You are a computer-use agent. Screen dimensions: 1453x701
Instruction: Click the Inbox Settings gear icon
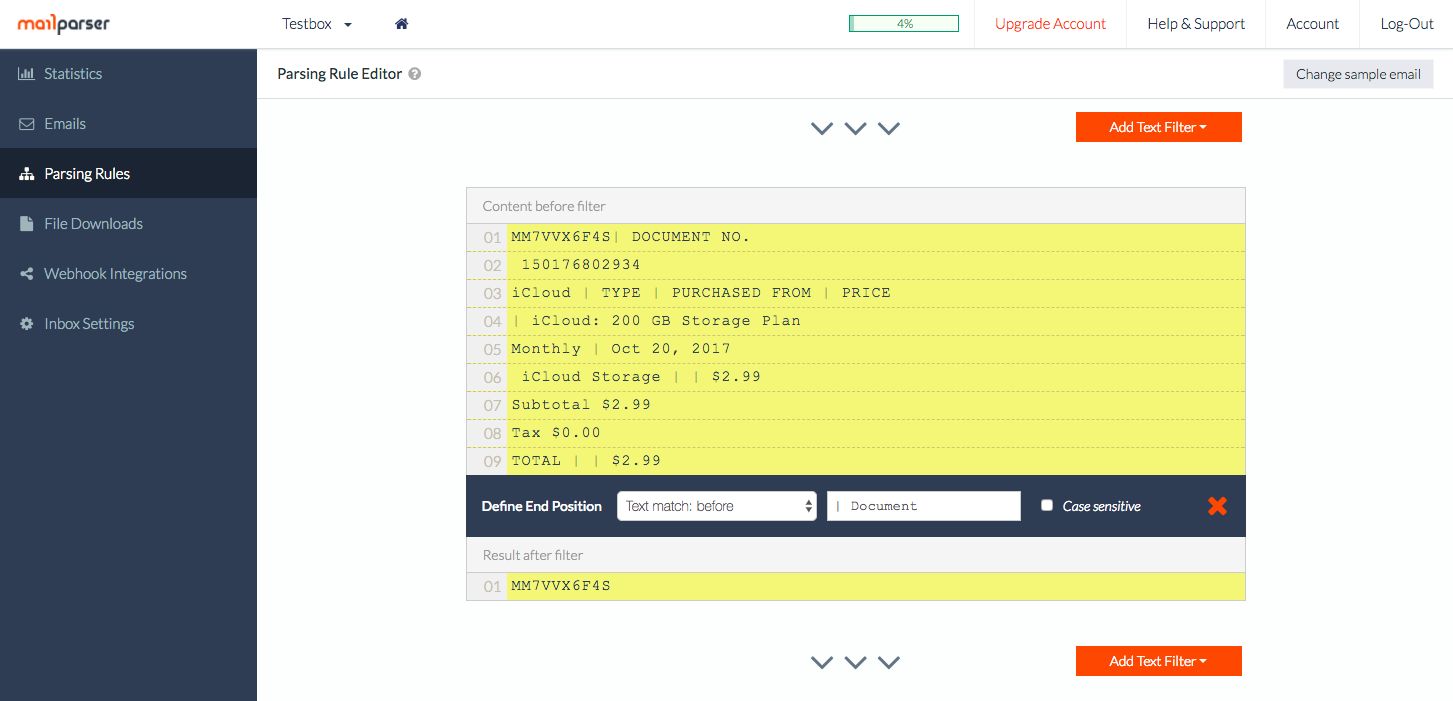(x=27, y=324)
